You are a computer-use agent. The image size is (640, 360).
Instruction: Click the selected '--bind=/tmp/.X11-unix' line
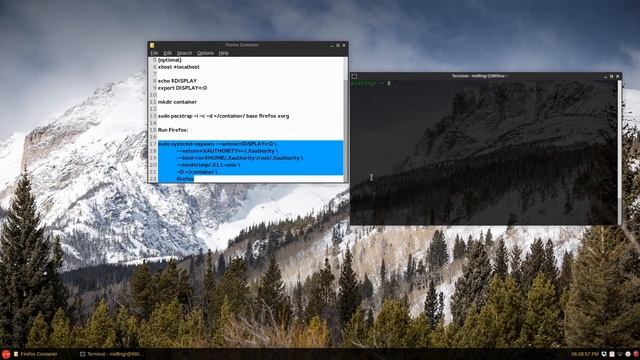(x=208, y=165)
